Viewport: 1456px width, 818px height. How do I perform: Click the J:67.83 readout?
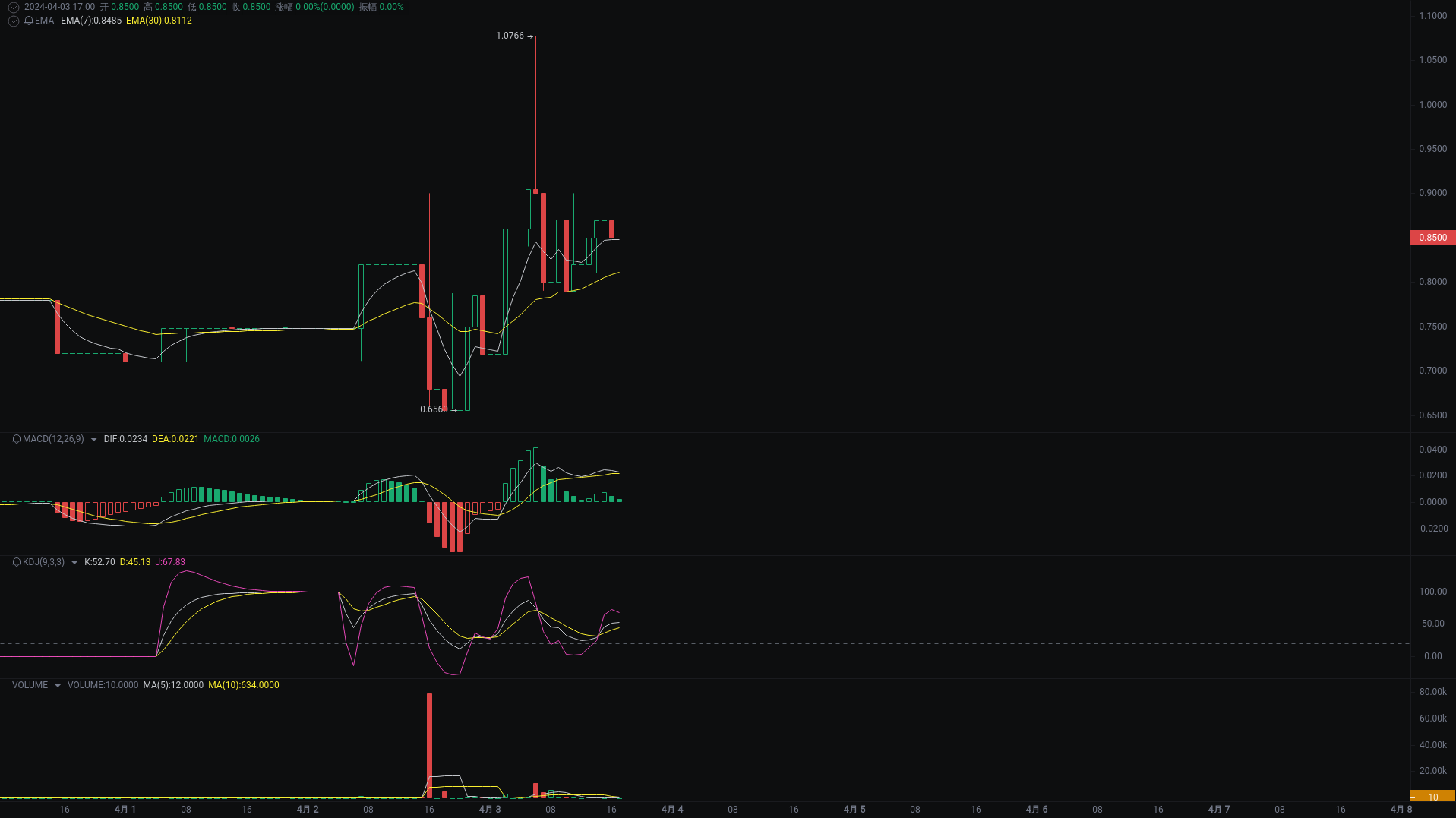pyautogui.click(x=170, y=562)
